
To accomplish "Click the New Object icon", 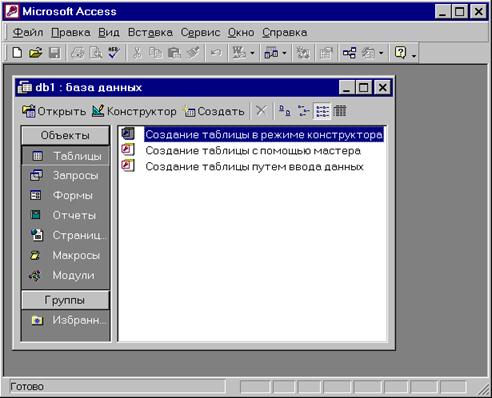I will tap(369, 53).
